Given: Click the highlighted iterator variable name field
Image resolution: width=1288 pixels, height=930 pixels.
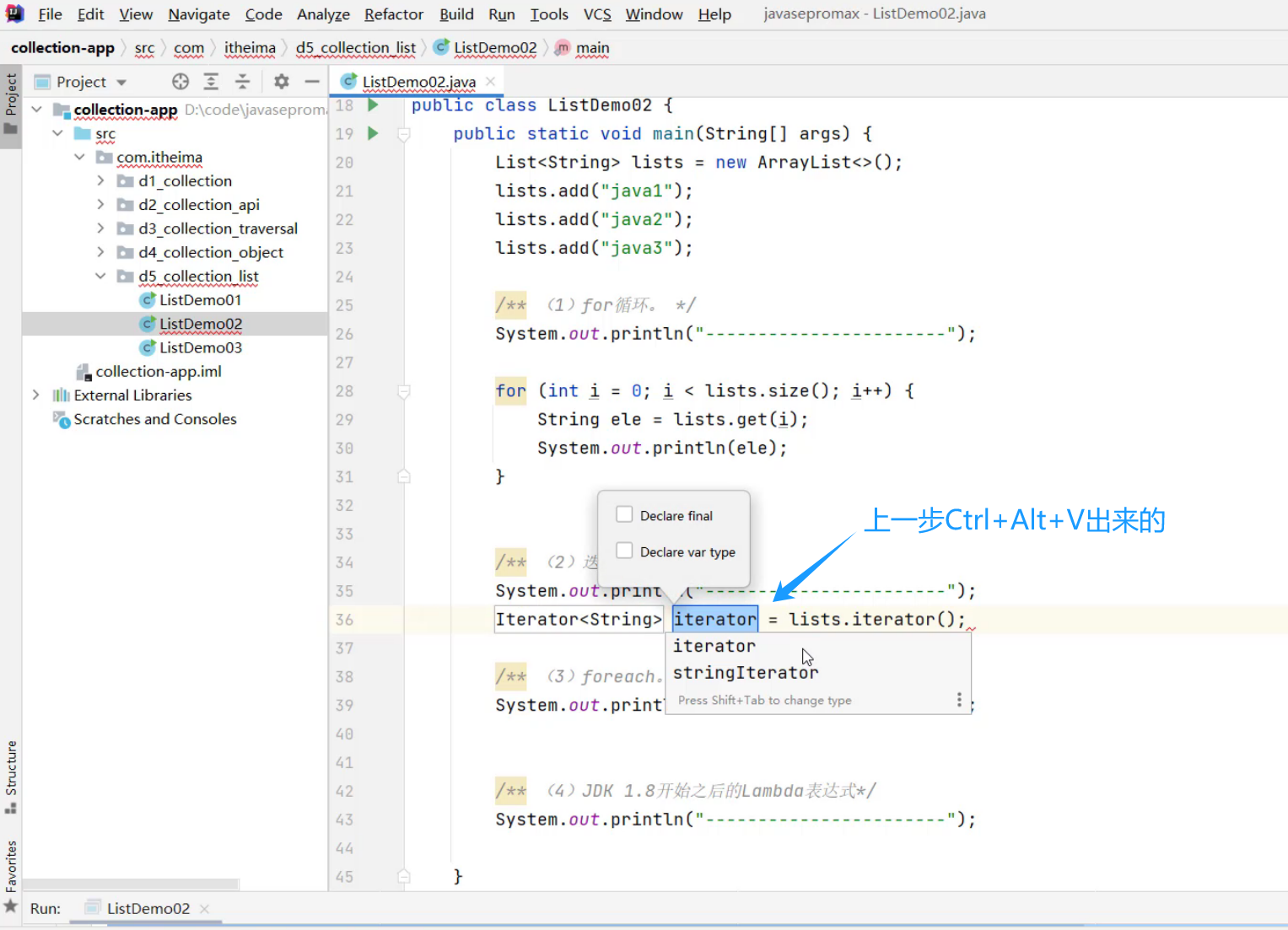Looking at the screenshot, I should click(x=715, y=619).
